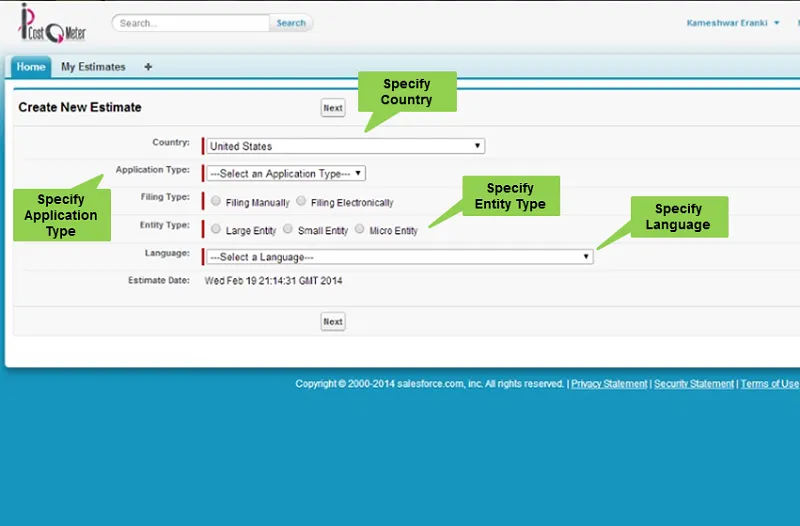Click the Country field label
The height and width of the screenshot is (526, 800).
(171, 142)
